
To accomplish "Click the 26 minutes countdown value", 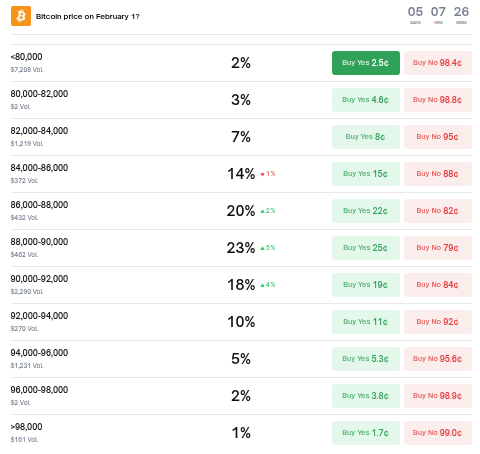I will click(x=461, y=12).
